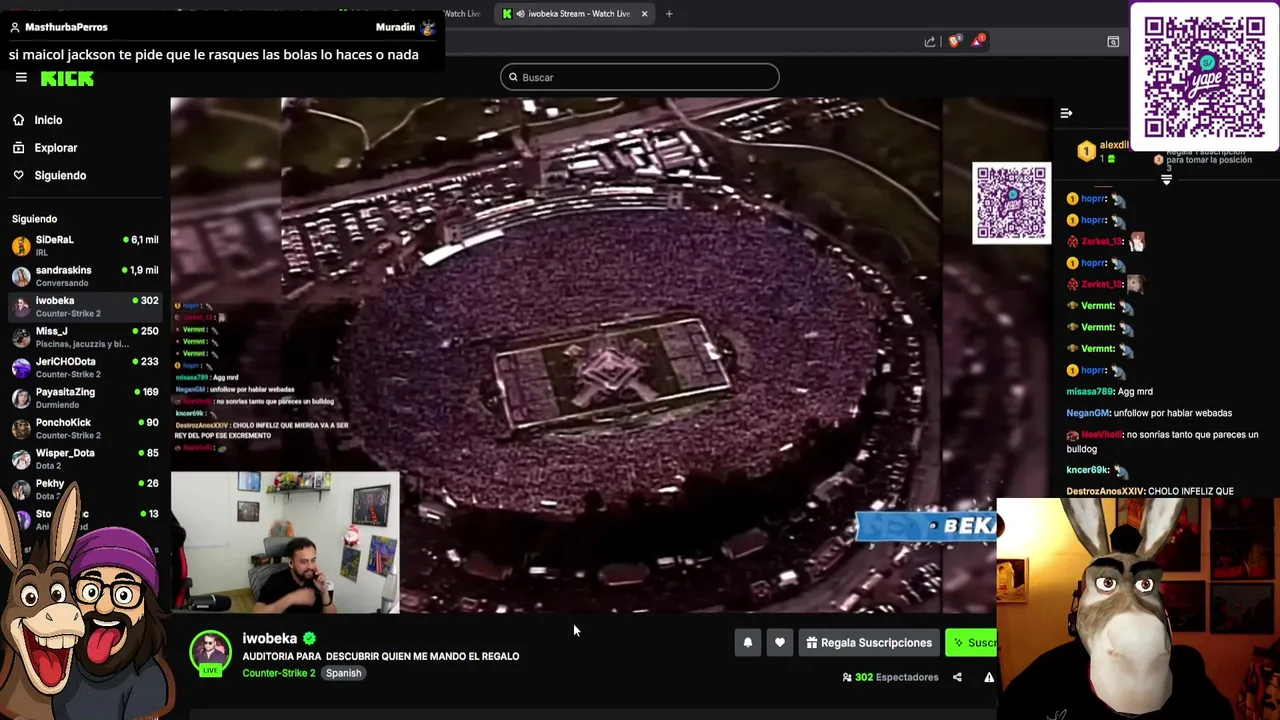
Task: Click the live video player
Action: click(x=612, y=355)
